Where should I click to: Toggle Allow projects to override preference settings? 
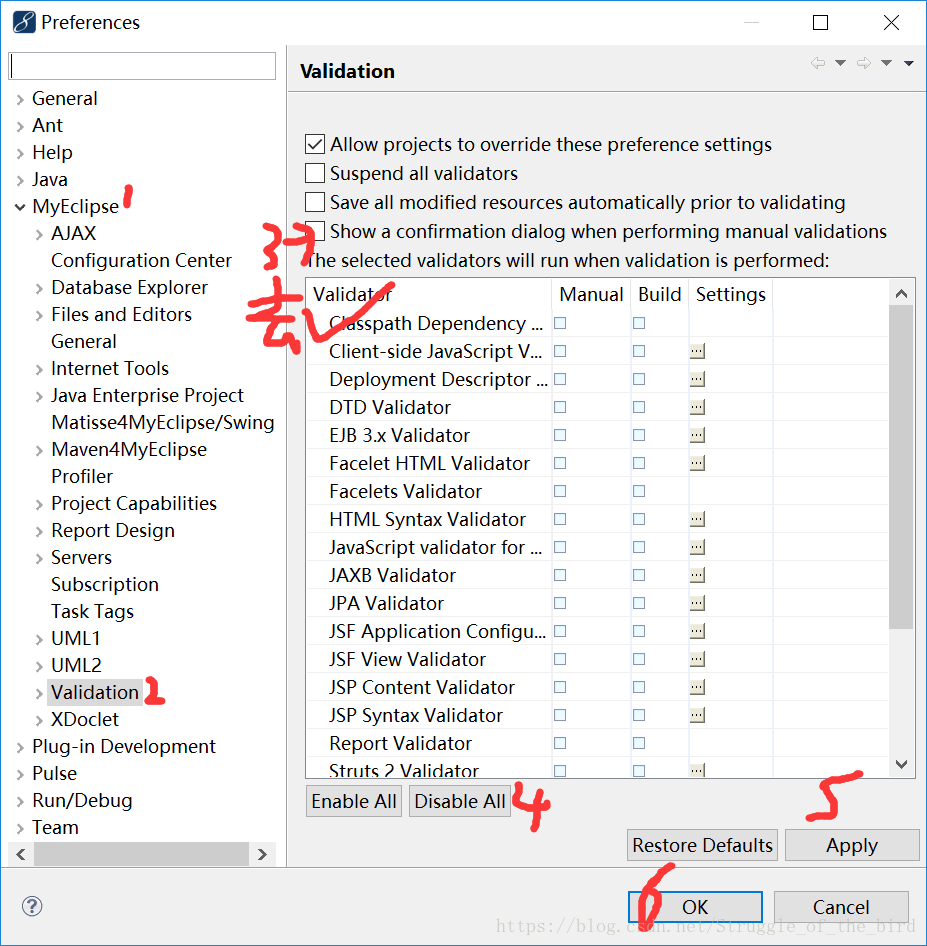[315, 145]
